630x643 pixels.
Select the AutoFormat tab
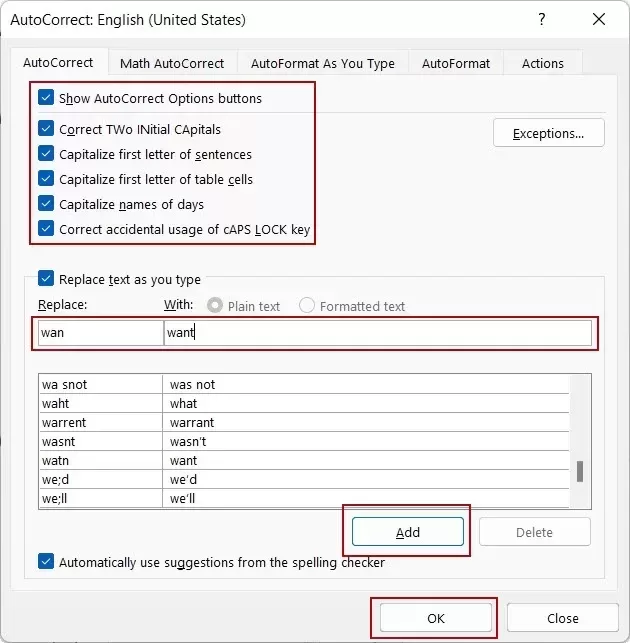pyautogui.click(x=456, y=63)
